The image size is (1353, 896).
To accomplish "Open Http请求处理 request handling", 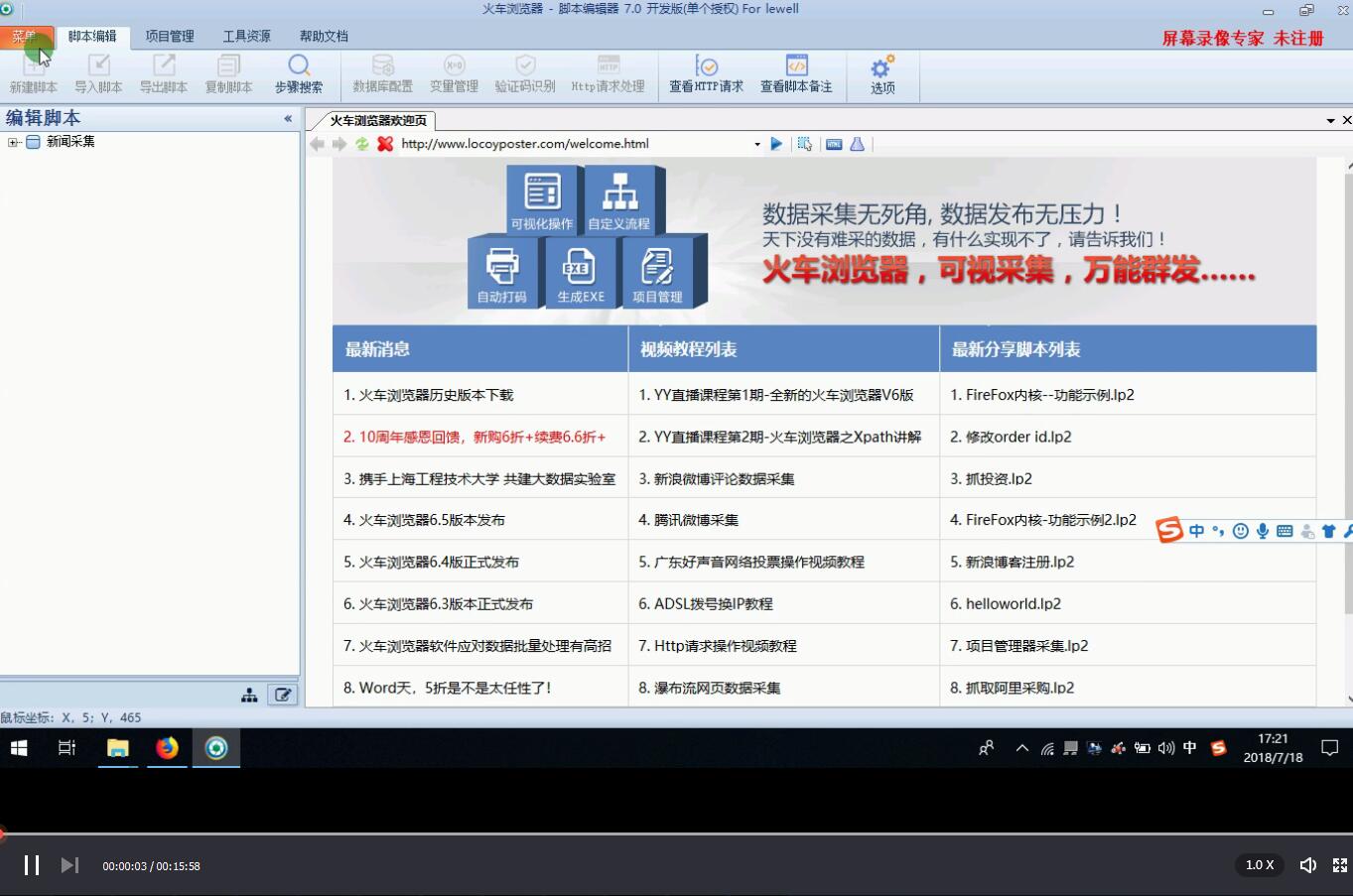I will [x=609, y=74].
